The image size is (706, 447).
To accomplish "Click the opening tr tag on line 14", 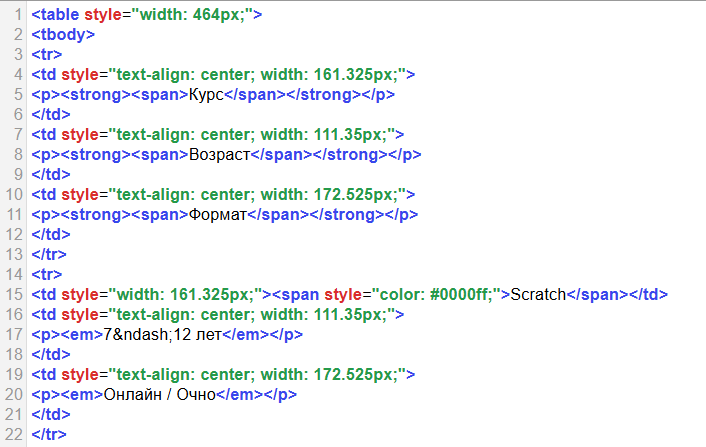I will pos(46,275).
